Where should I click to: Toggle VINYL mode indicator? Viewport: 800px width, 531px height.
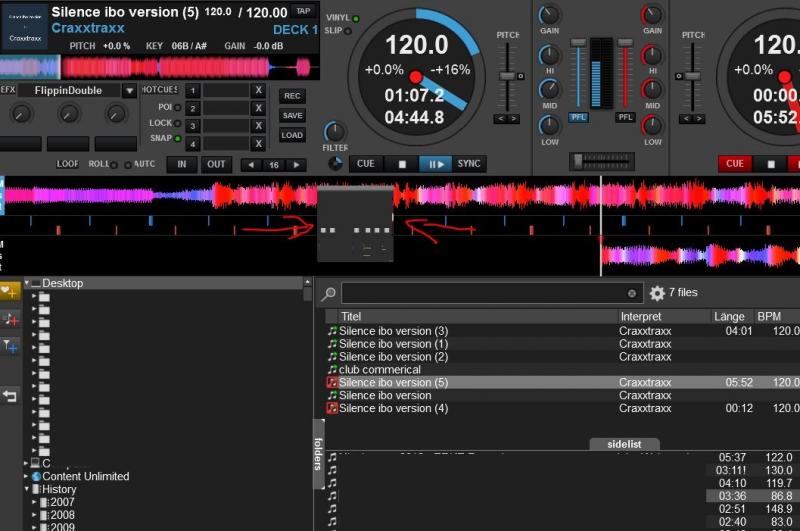[356, 18]
